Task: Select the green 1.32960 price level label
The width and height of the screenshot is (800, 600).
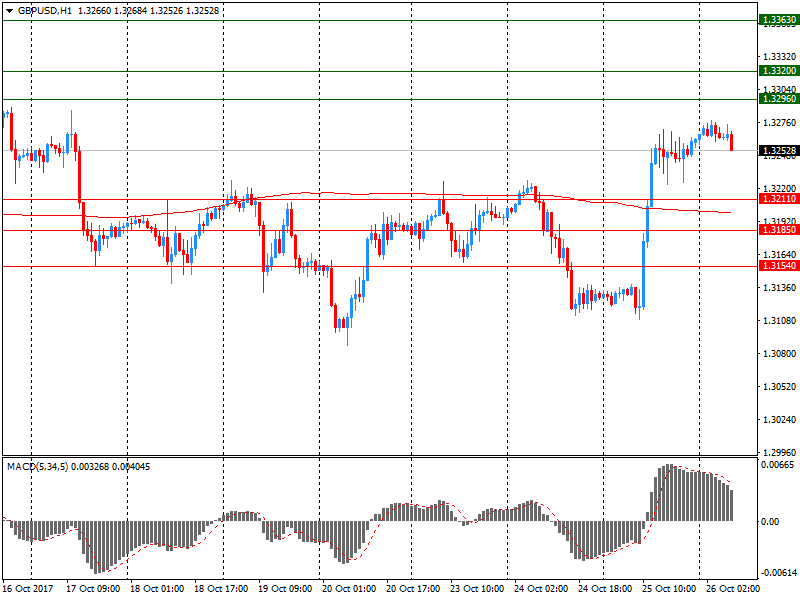Action: 779,99
